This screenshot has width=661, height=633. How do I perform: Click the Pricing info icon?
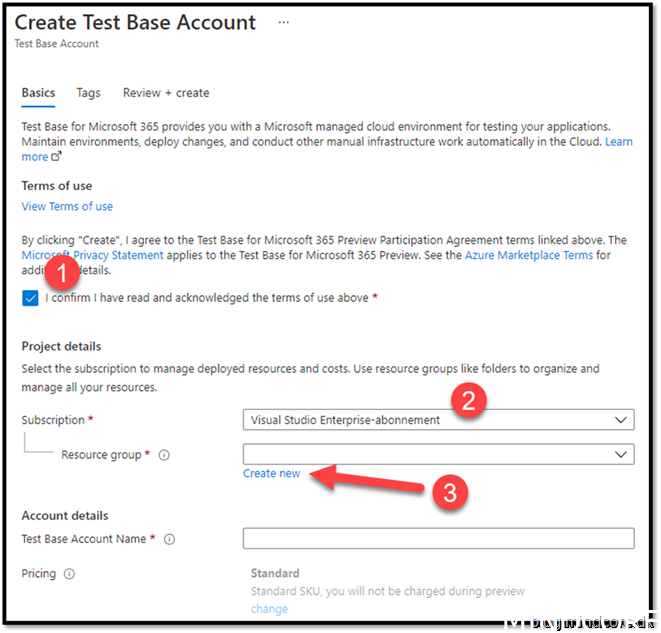click(x=69, y=574)
